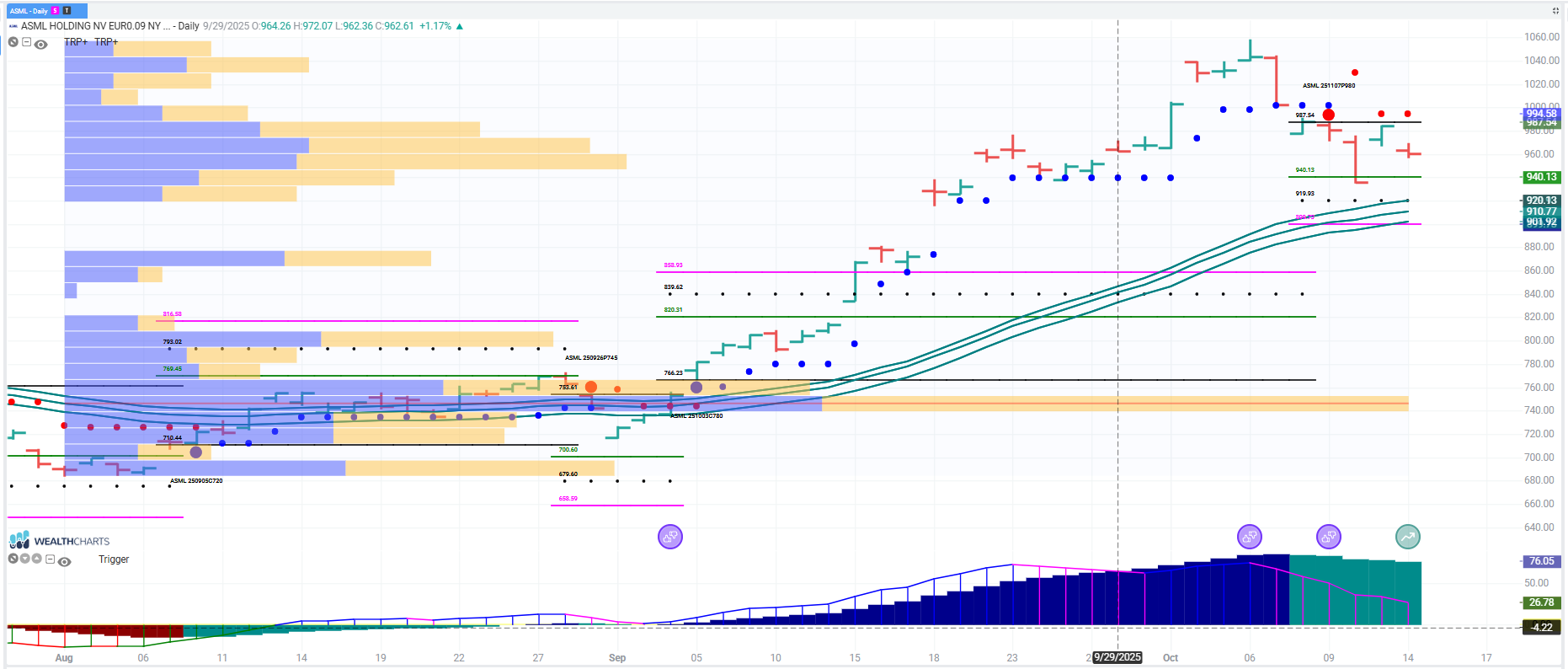
Task: Select the ASML - Daily chart tab
Action: coord(29,11)
